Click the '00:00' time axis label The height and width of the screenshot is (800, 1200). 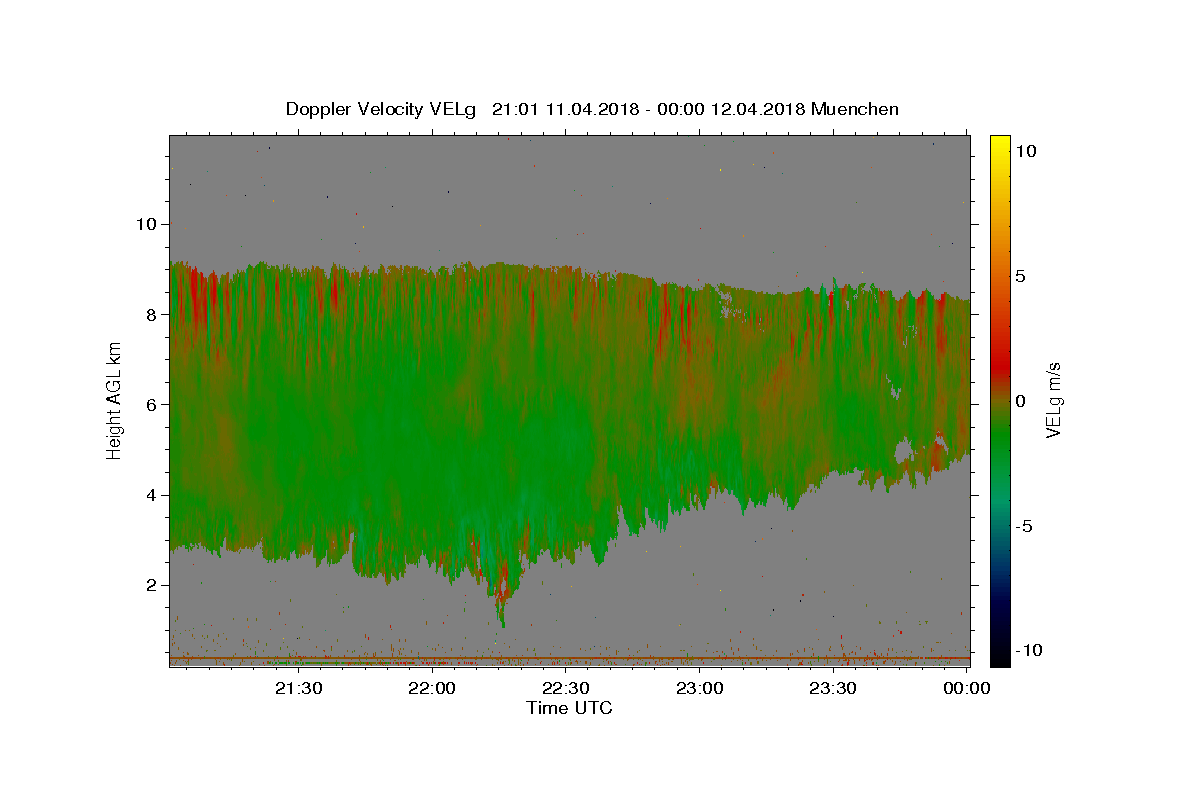coord(966,688)
